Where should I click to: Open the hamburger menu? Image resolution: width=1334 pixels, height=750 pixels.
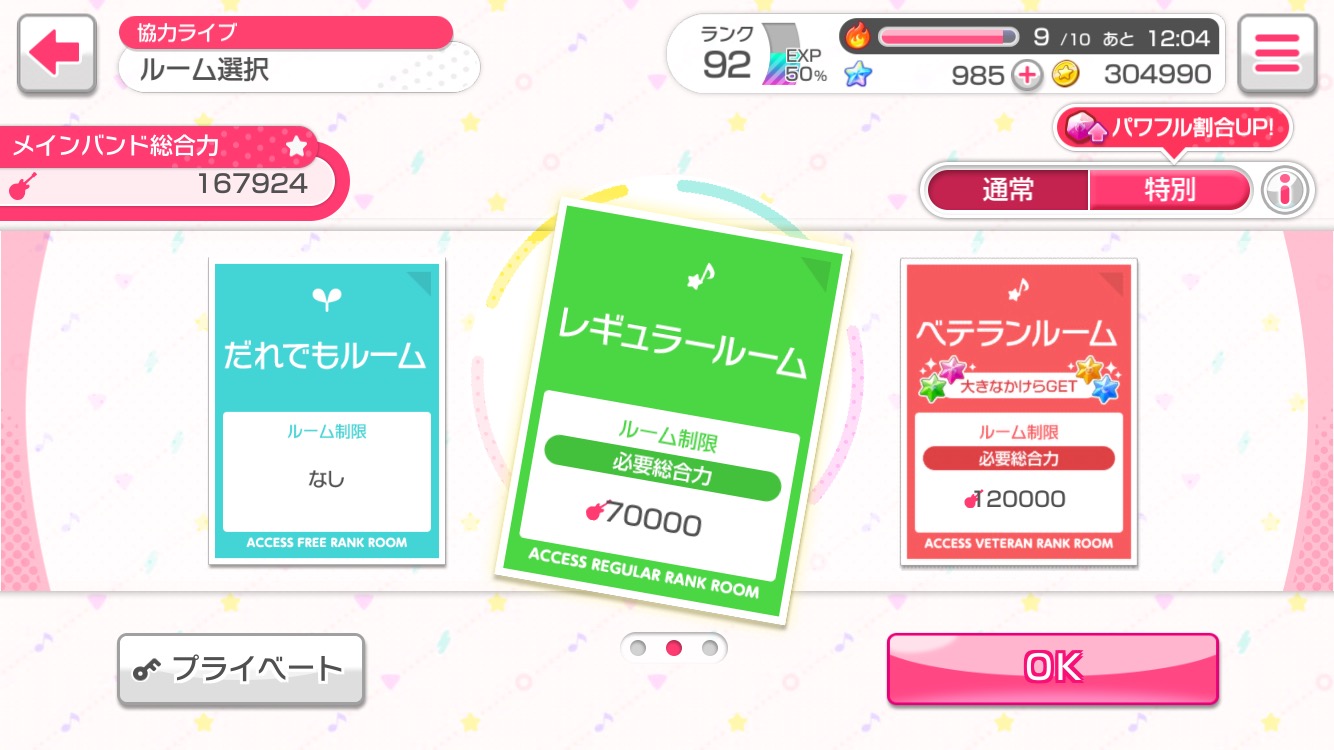pyautogui.click(x=1277, y=54)
